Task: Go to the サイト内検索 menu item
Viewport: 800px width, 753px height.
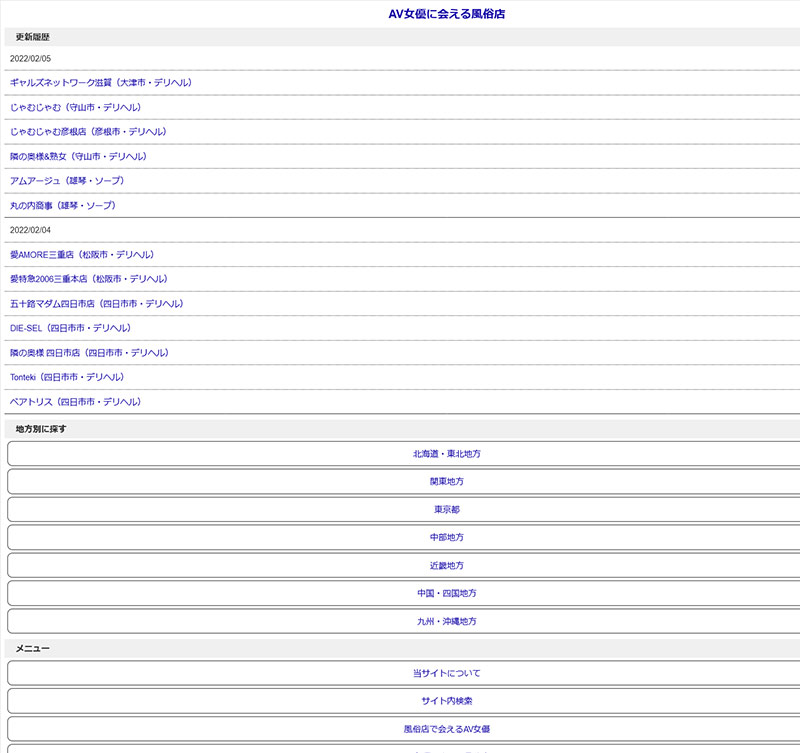Action: [x=447, y=702]
